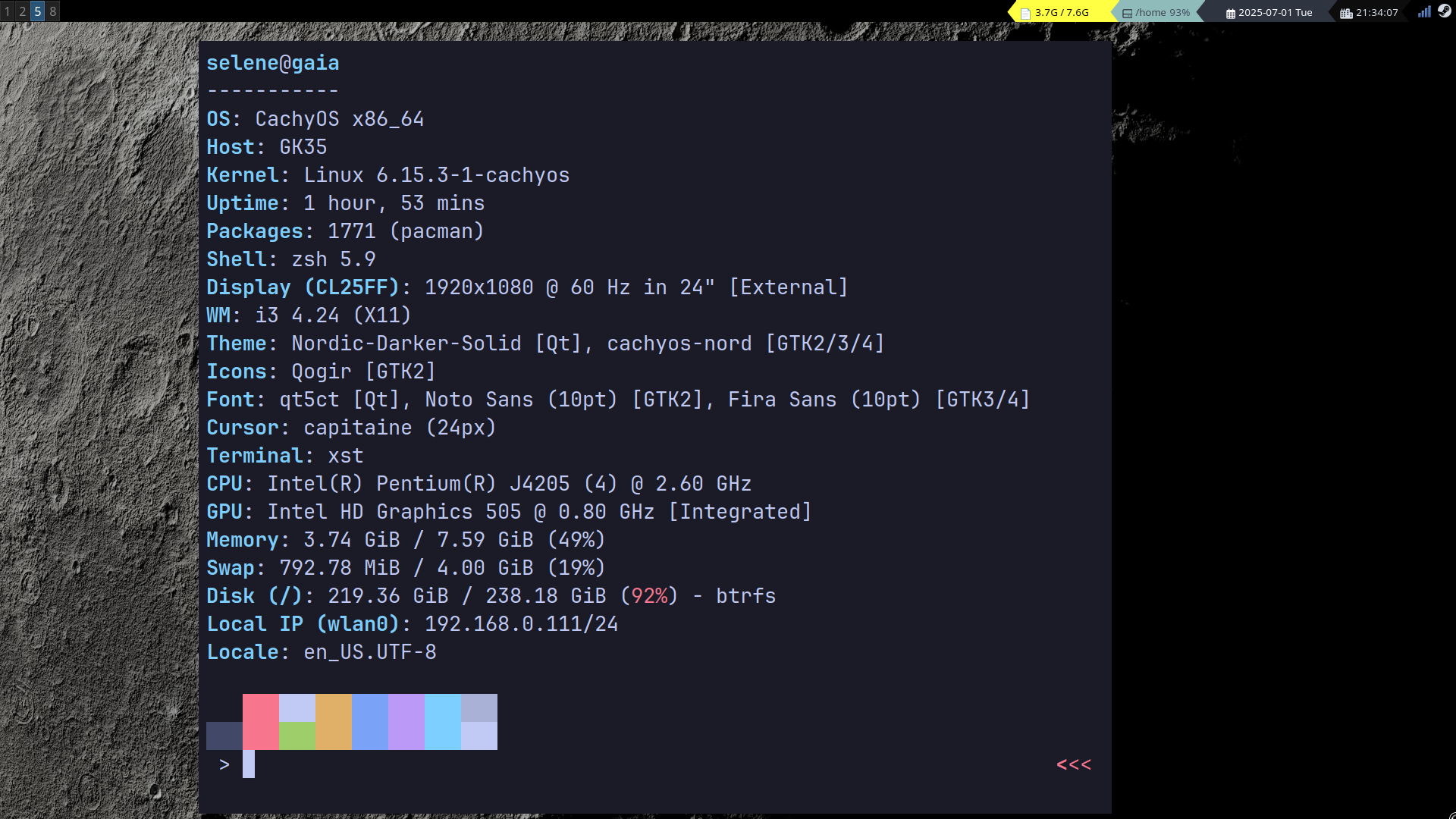Click the pink/red color block in the palette
The height and width of the screenshot is (819, 1456).
(261, 722)
